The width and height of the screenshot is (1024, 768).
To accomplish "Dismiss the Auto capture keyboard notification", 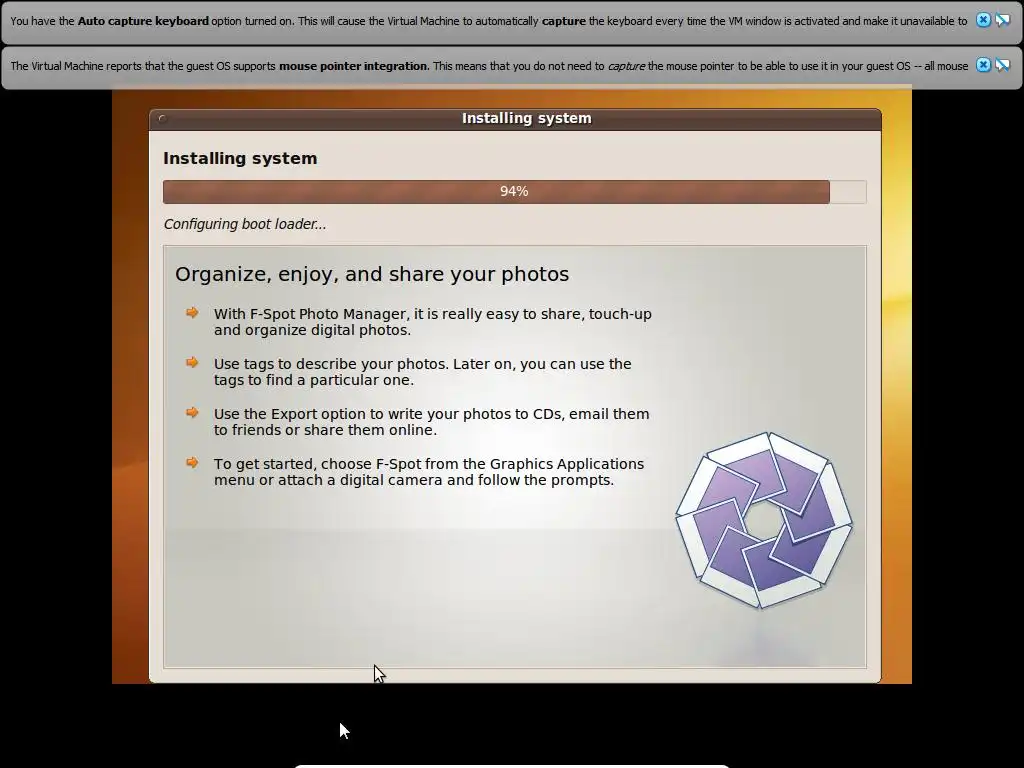I will pos(983,20).
